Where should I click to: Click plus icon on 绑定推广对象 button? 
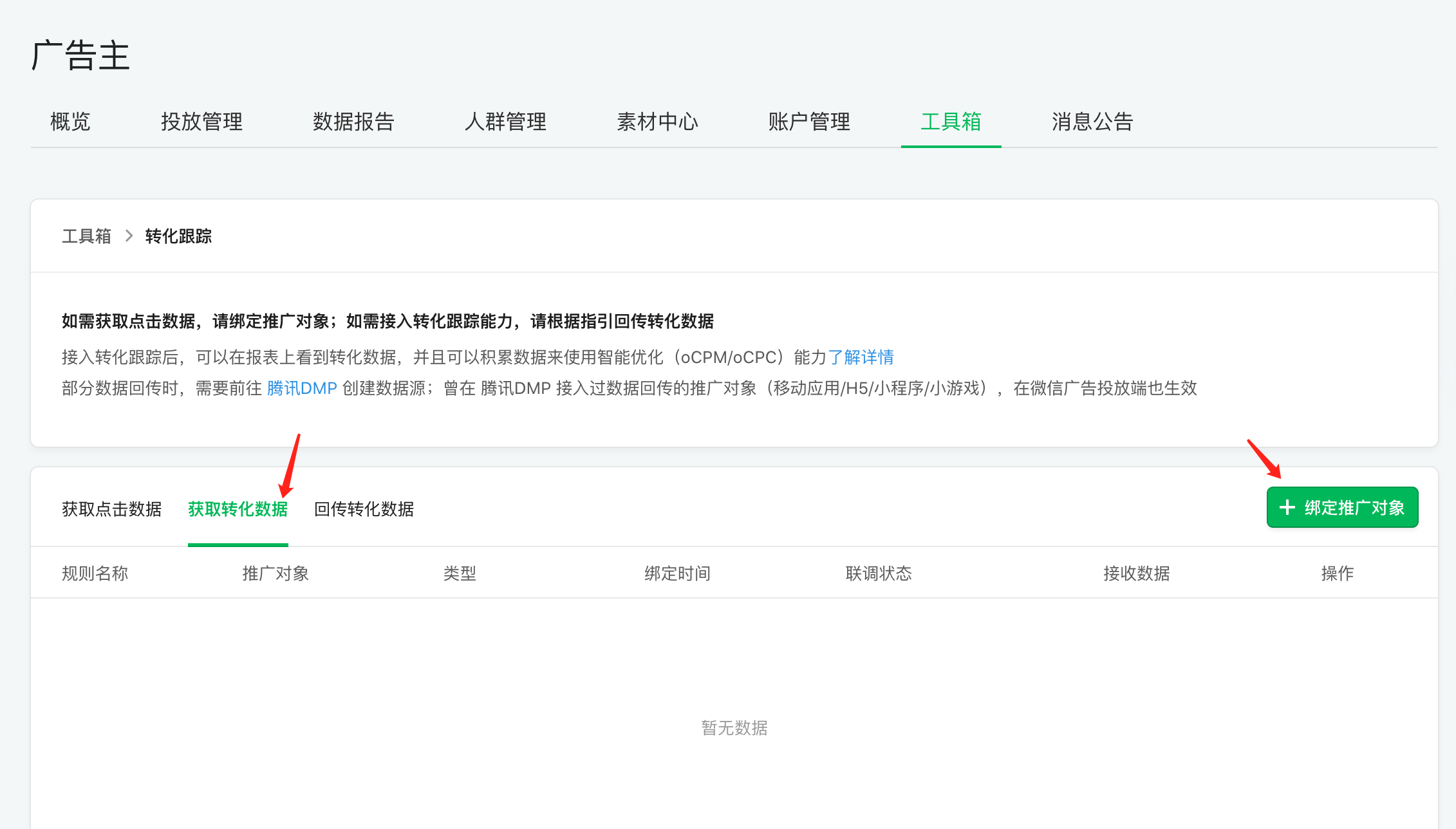[1287, 508]
